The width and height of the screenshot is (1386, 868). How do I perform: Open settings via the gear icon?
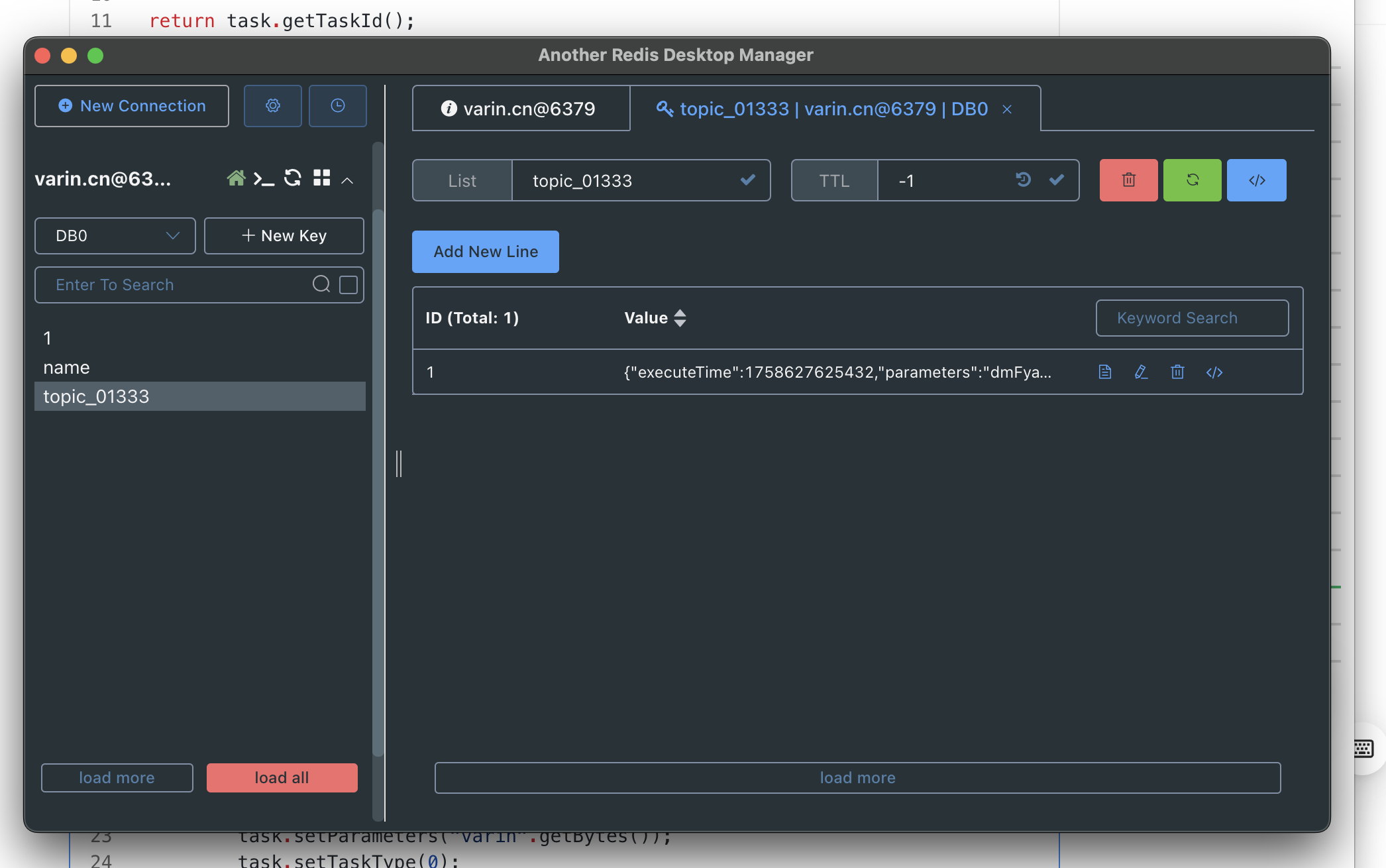(272, 106)
